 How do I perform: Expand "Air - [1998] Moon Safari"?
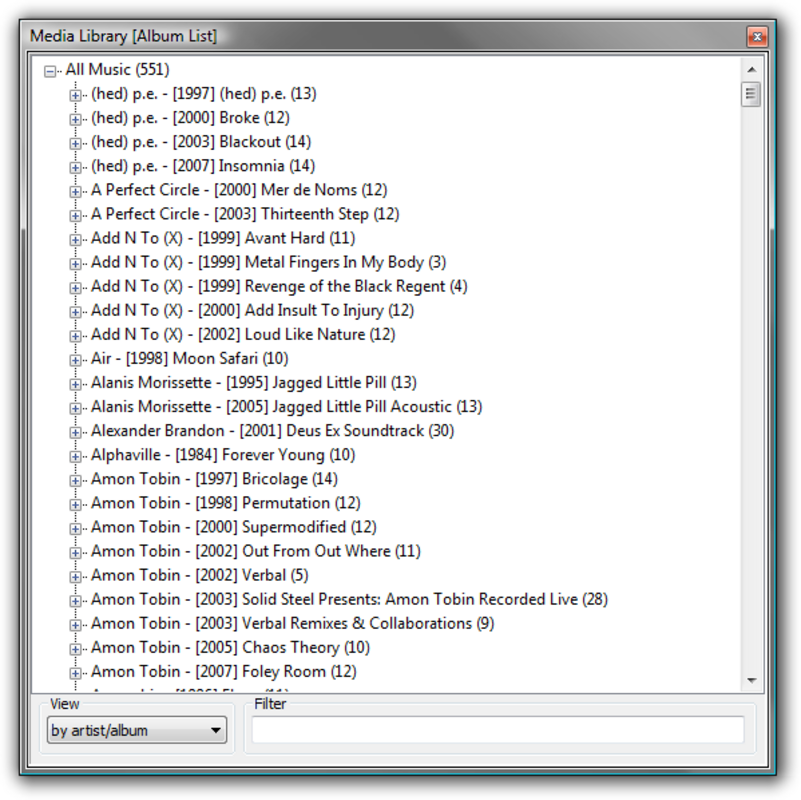point(75,358)
